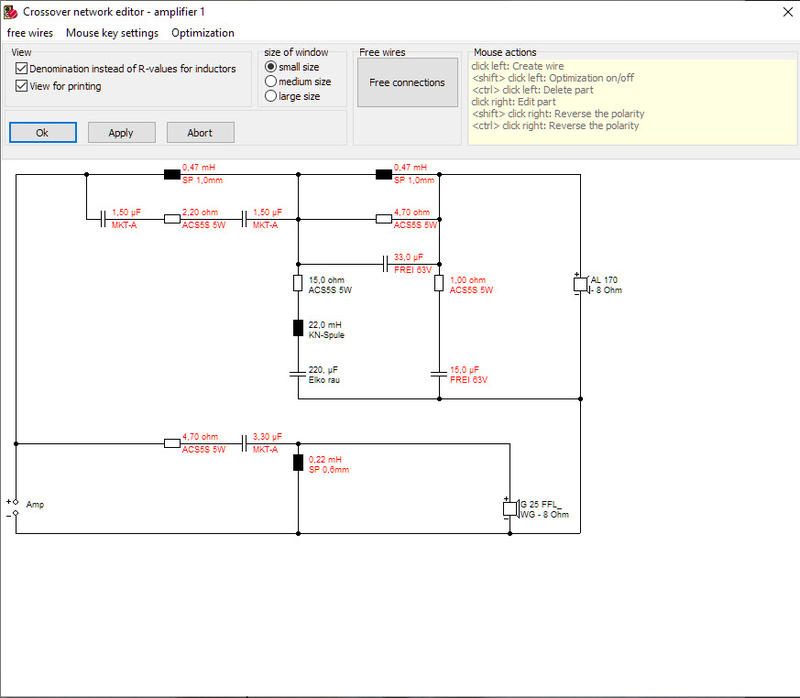Uncheck Denomination instead of R-values checkbox

[x=21, y=68]
